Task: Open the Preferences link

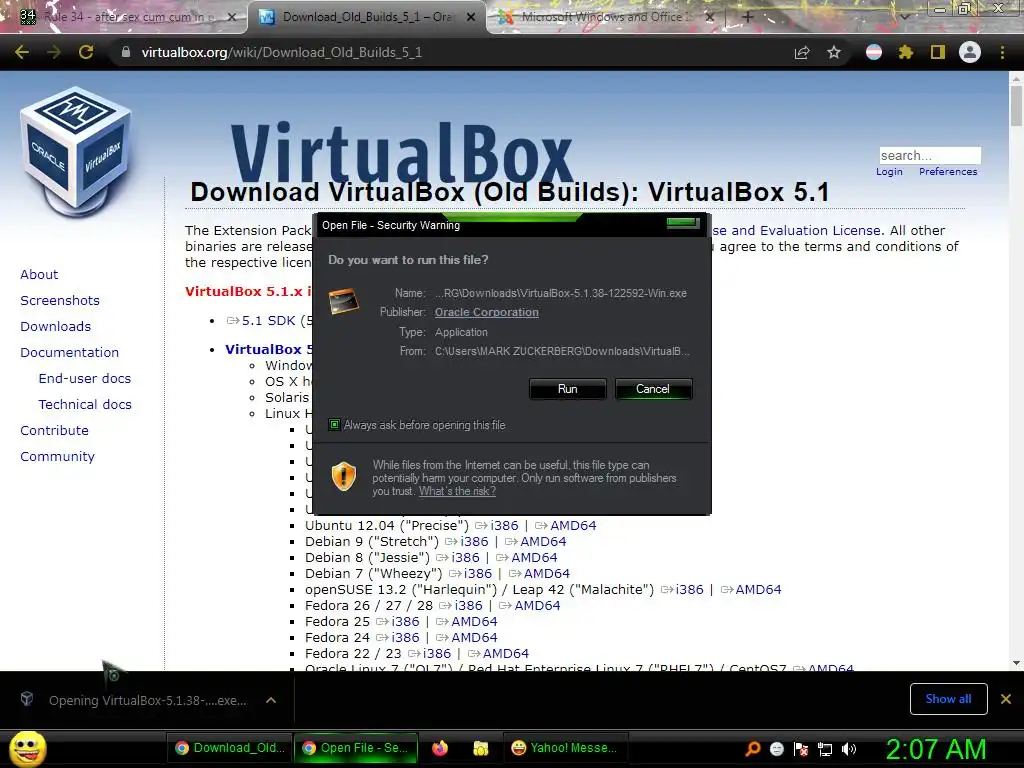Action: pyautogui.click(x=948, y=171)
